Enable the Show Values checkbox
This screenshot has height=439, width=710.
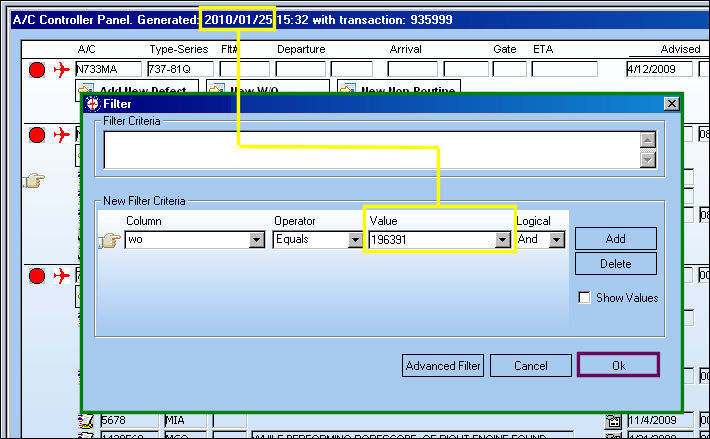584,298
